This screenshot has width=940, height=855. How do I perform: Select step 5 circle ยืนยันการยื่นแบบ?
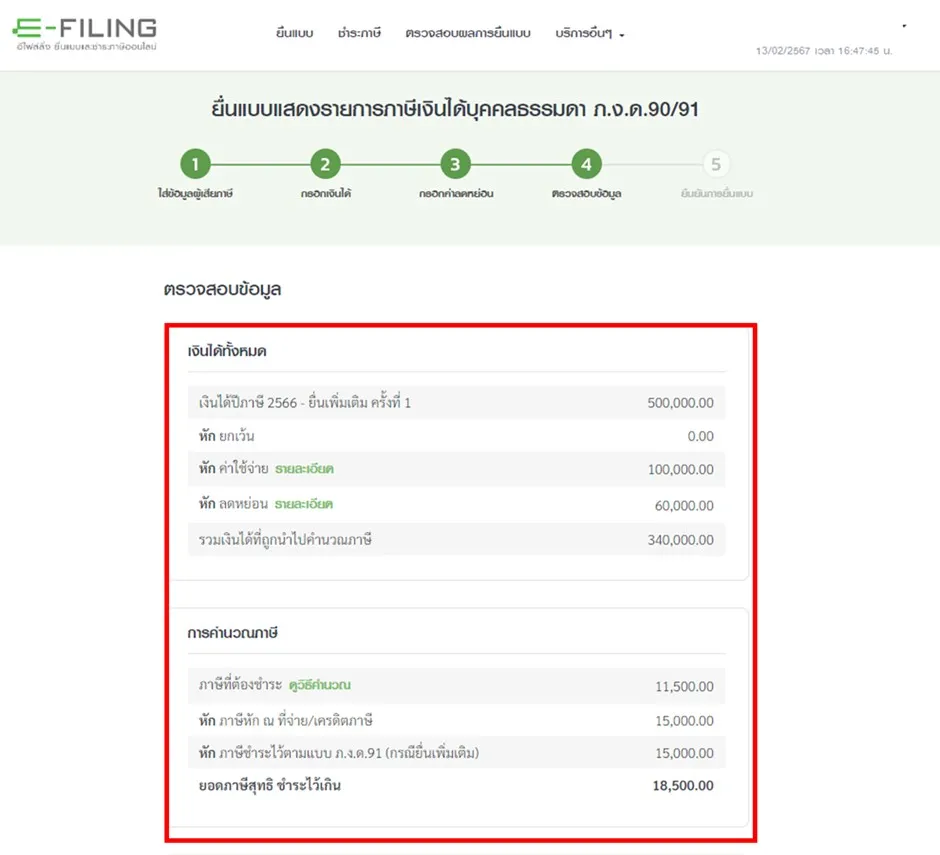point(716,164)
